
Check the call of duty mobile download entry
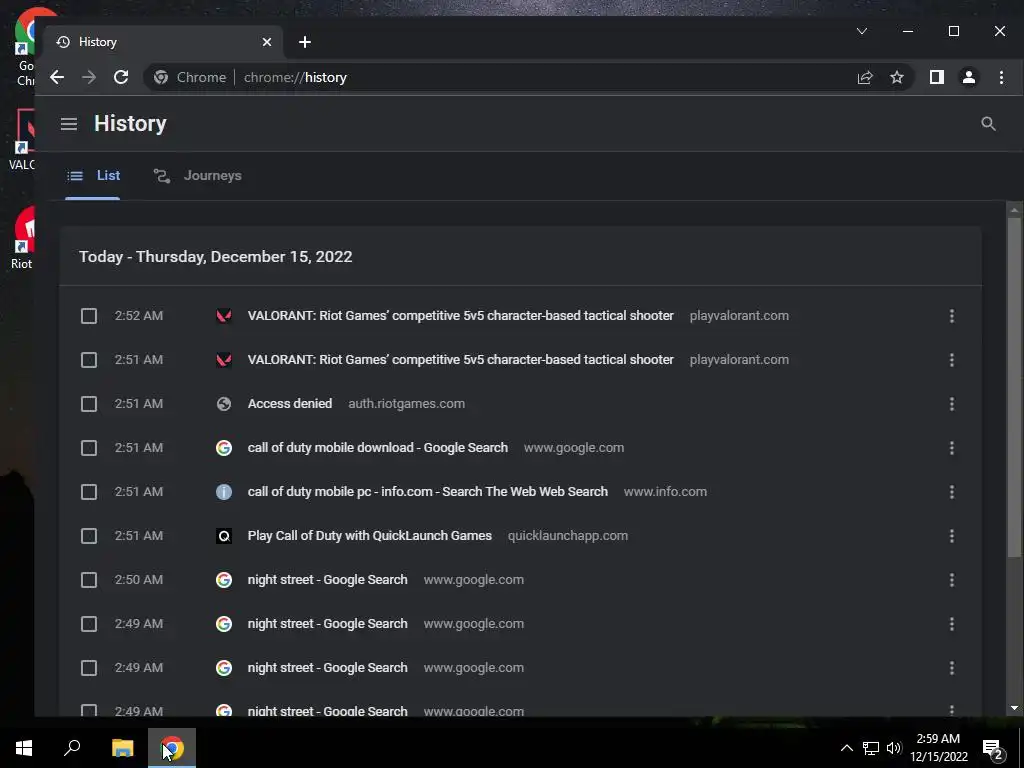89,448
